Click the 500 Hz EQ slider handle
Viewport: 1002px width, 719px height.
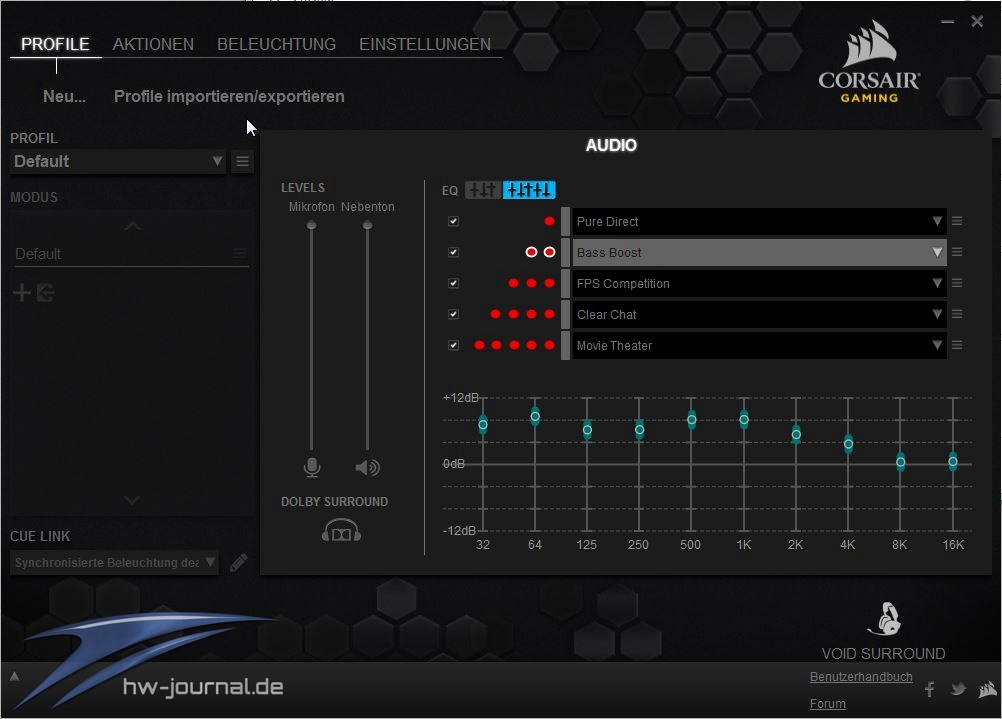[692, 420]
